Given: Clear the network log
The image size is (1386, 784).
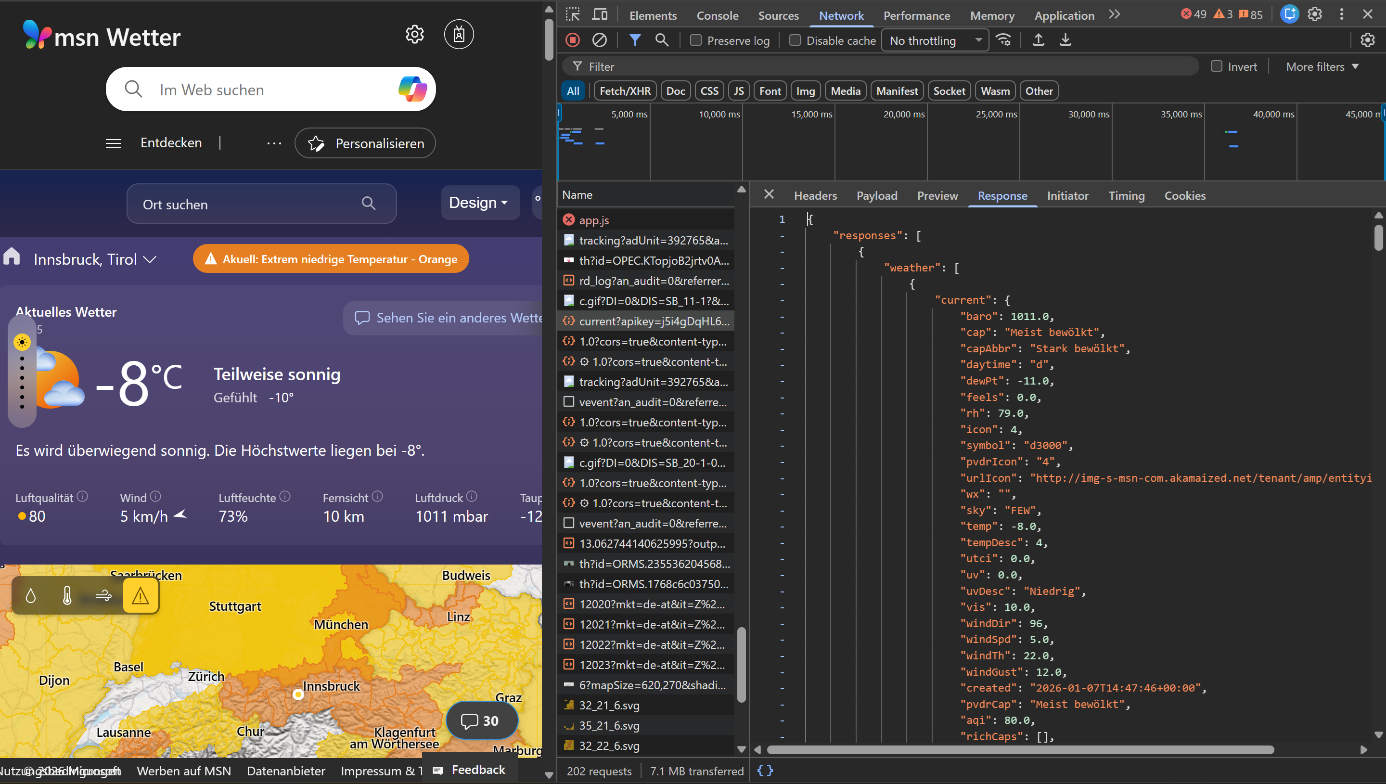Looking at the screenshot, I should click(600, 40).
